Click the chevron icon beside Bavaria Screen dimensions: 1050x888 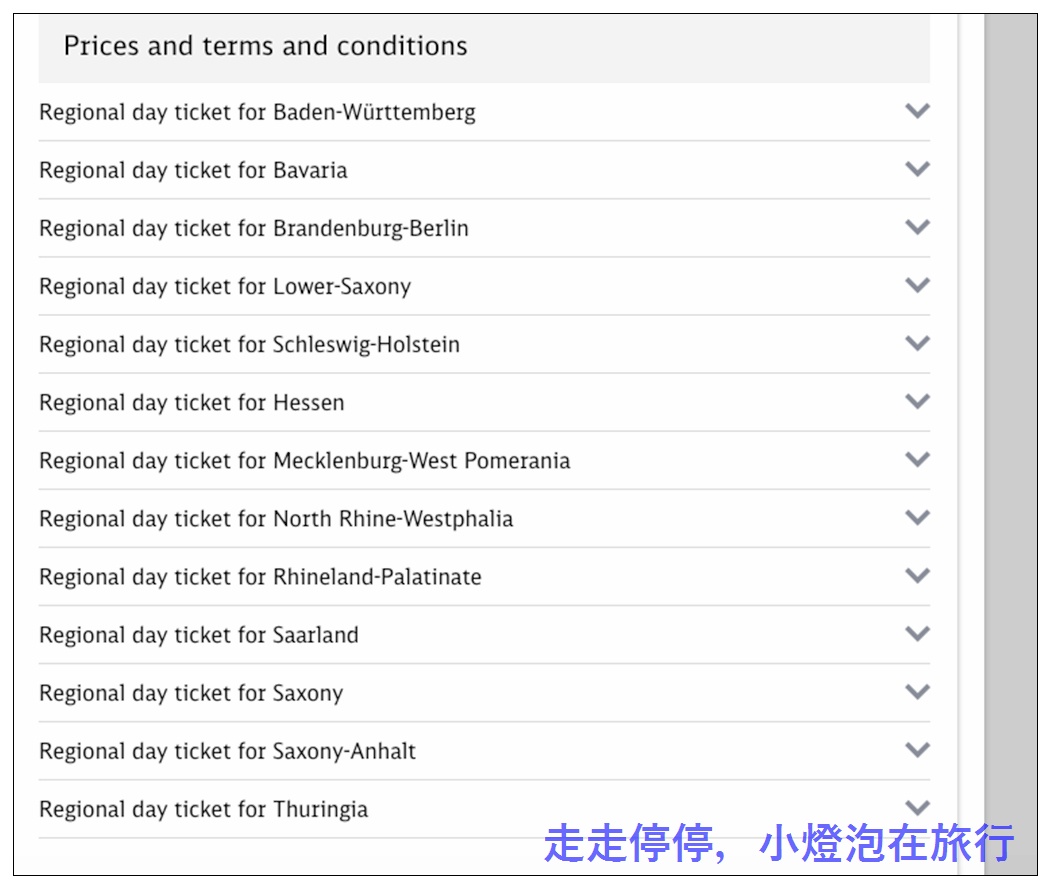(917, 169)
